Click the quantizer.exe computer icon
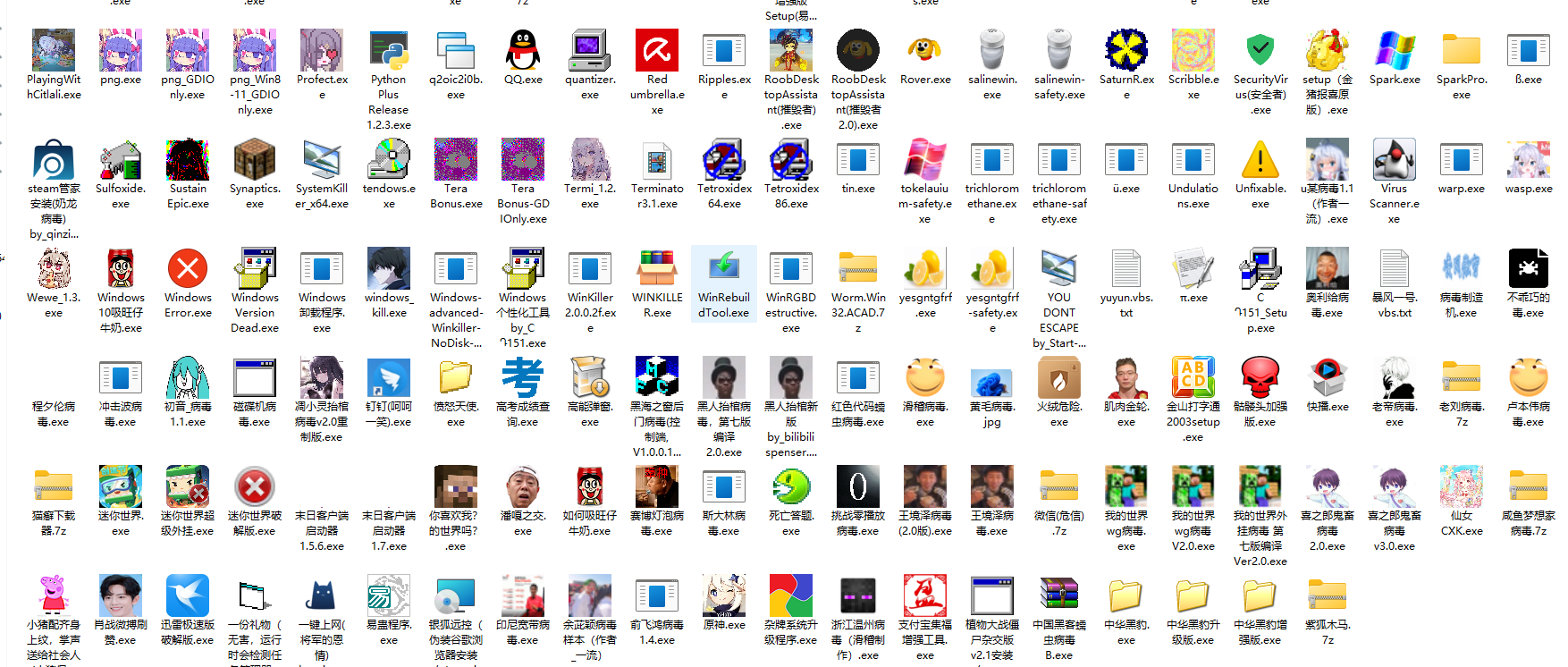 tap(590, 50)
